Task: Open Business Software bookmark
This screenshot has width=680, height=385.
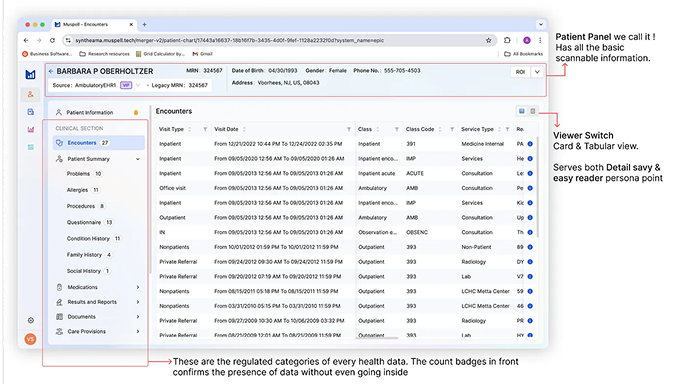Action: click(x=47, y=54)
